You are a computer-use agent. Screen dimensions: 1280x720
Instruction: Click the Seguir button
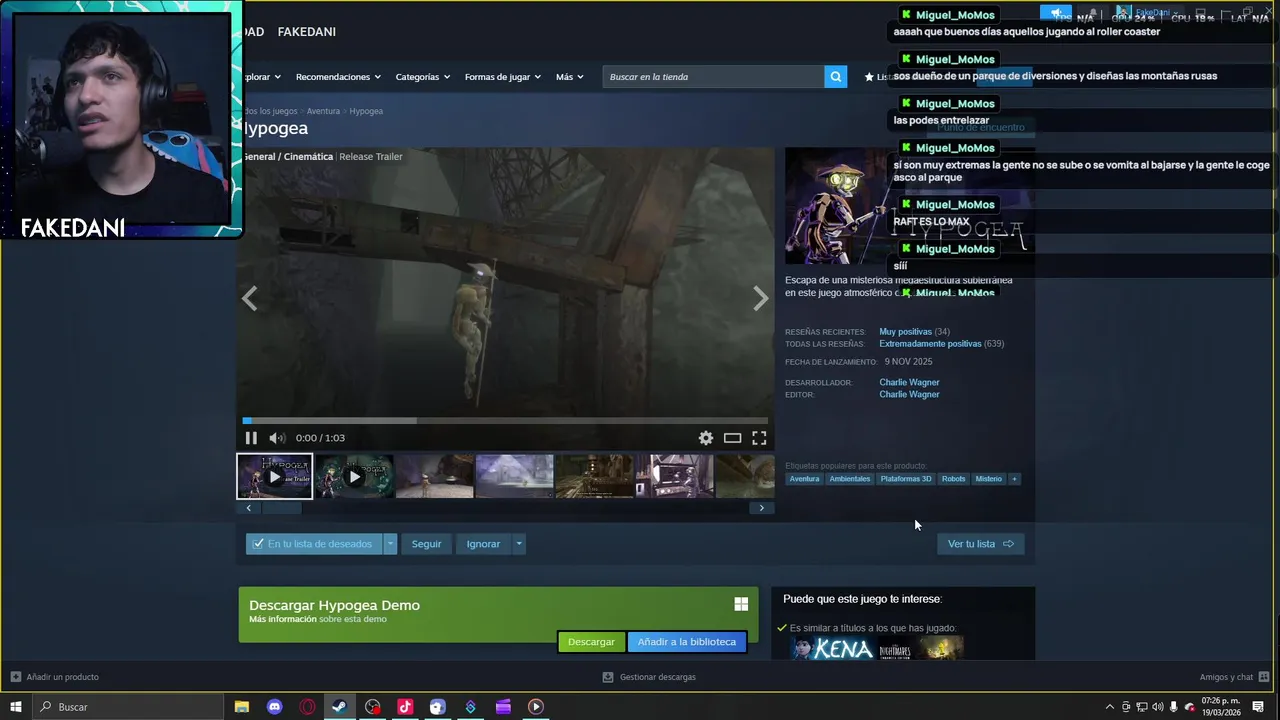pyautogui.click(x=426, y=544)
